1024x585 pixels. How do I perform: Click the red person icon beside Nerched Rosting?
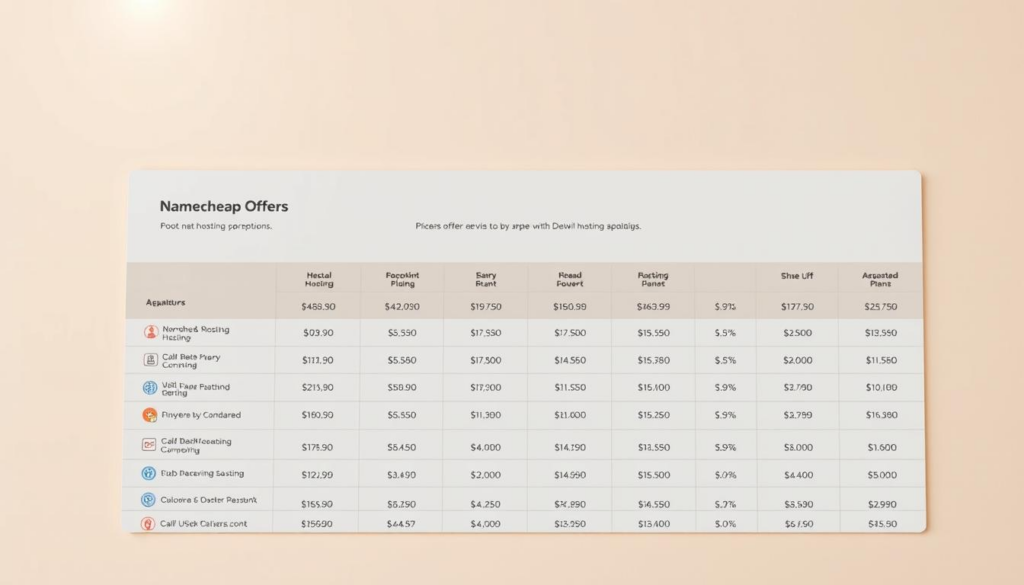[x=151, y=332]
